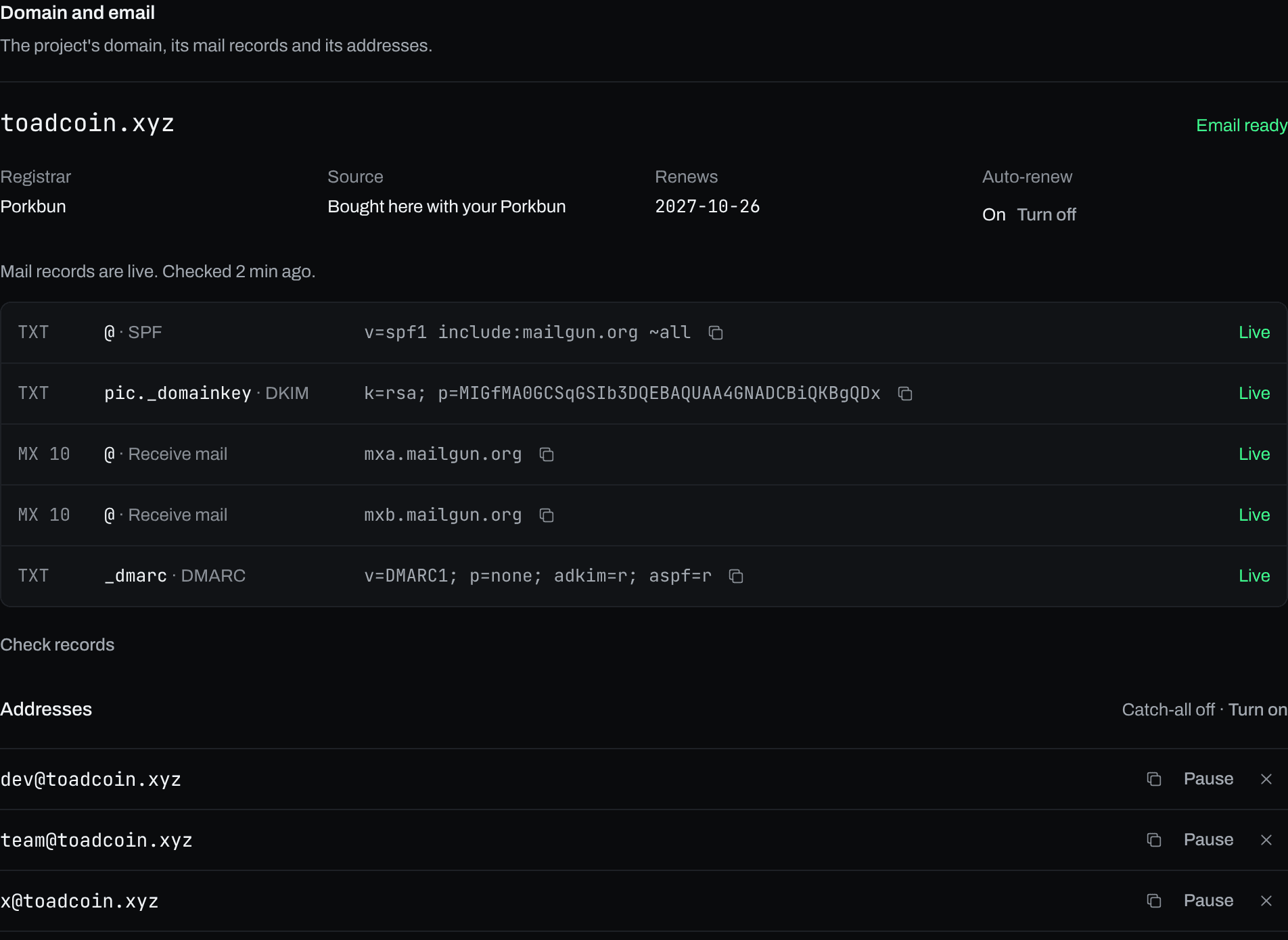The height and width of the screenshot is (940, 1288).
Task: Click the Live status in the DKIM row
Action: click(x=1254, y=394)
